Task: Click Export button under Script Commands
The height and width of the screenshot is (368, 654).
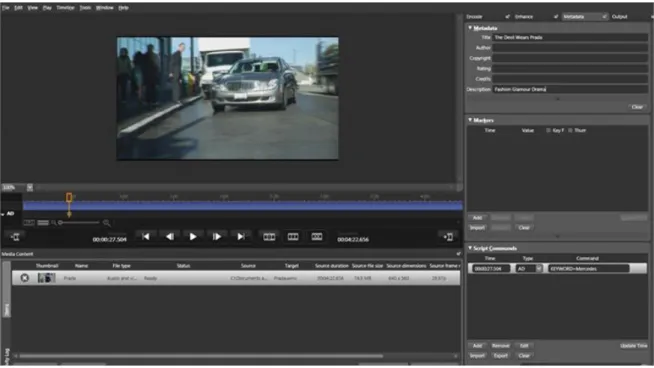Action: click(501, 355)
